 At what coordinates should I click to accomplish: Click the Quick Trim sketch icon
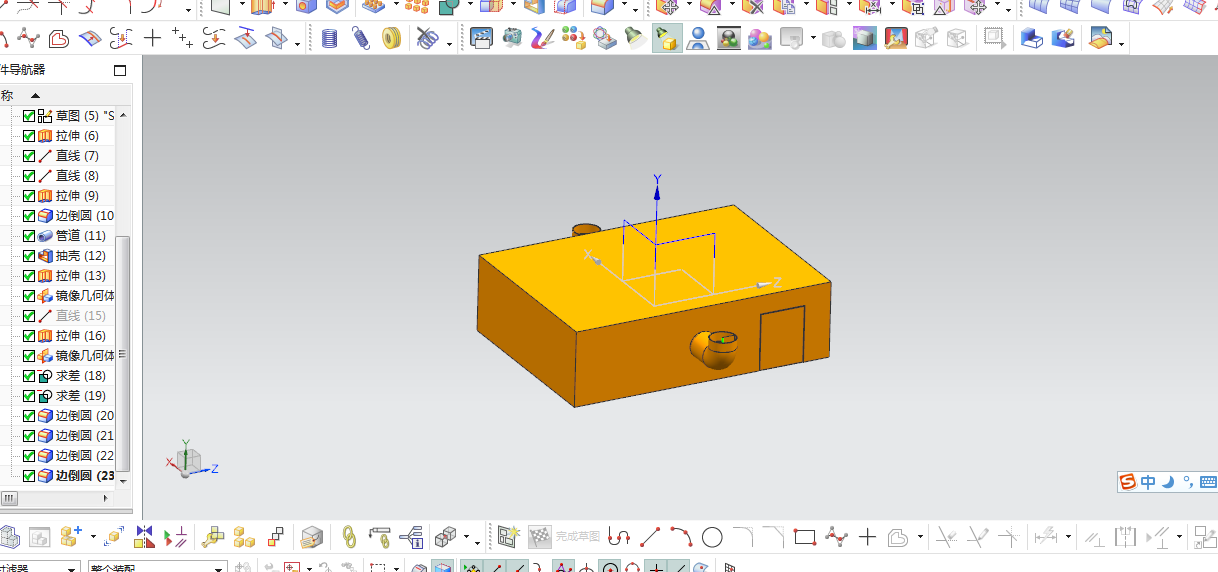[945, 537]
